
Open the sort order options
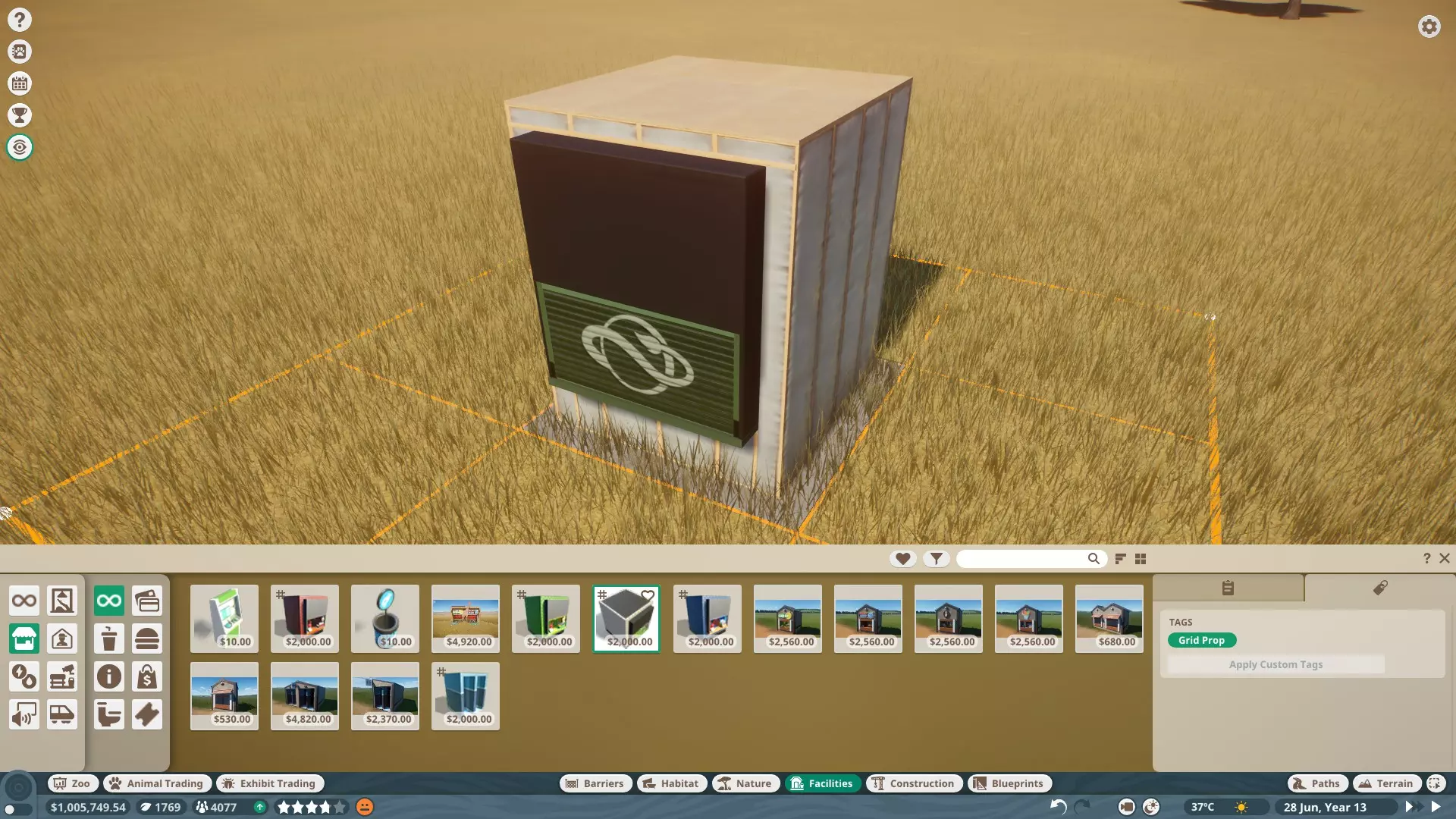(1120, 559)
